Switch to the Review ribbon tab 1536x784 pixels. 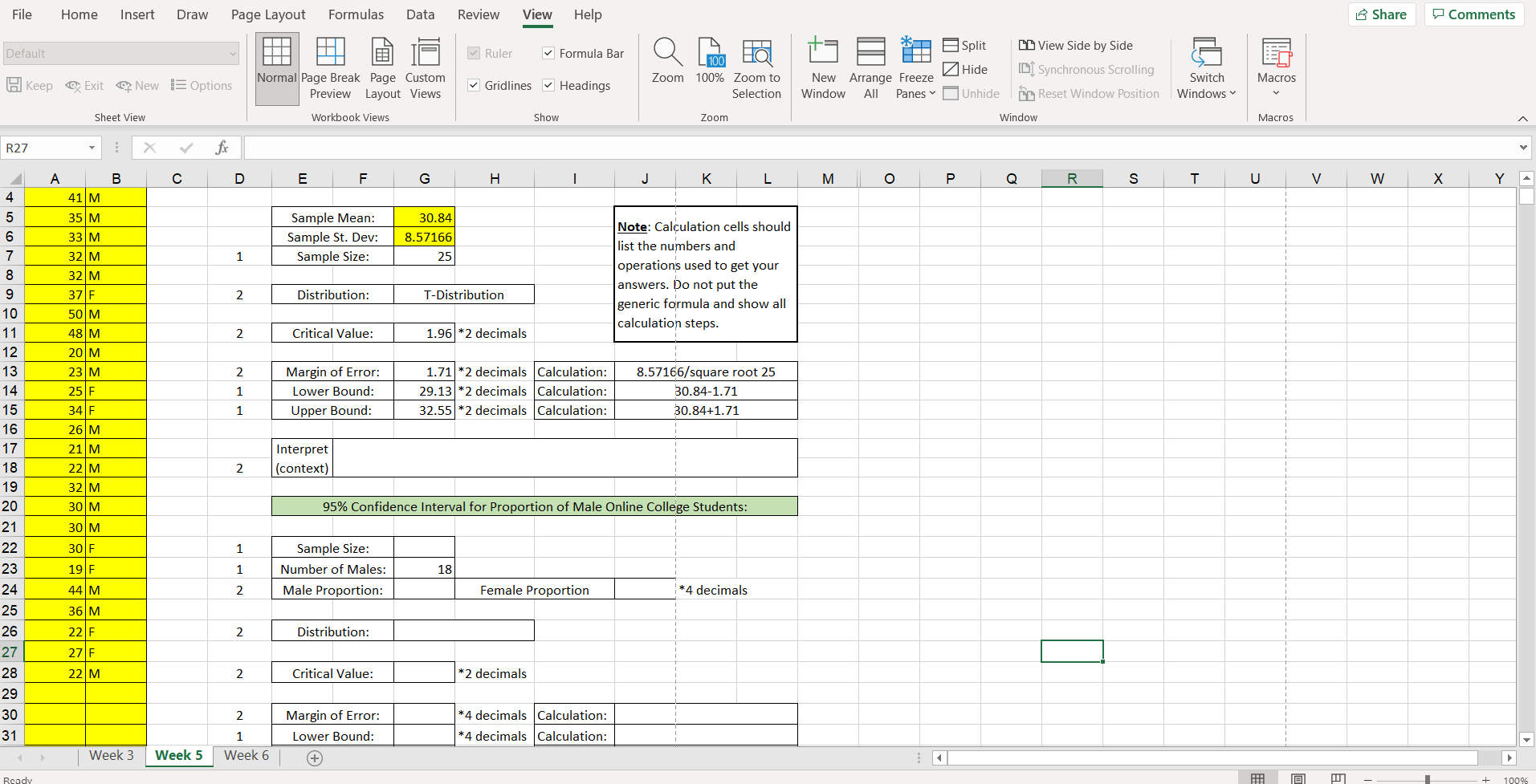tap(478, 14)
